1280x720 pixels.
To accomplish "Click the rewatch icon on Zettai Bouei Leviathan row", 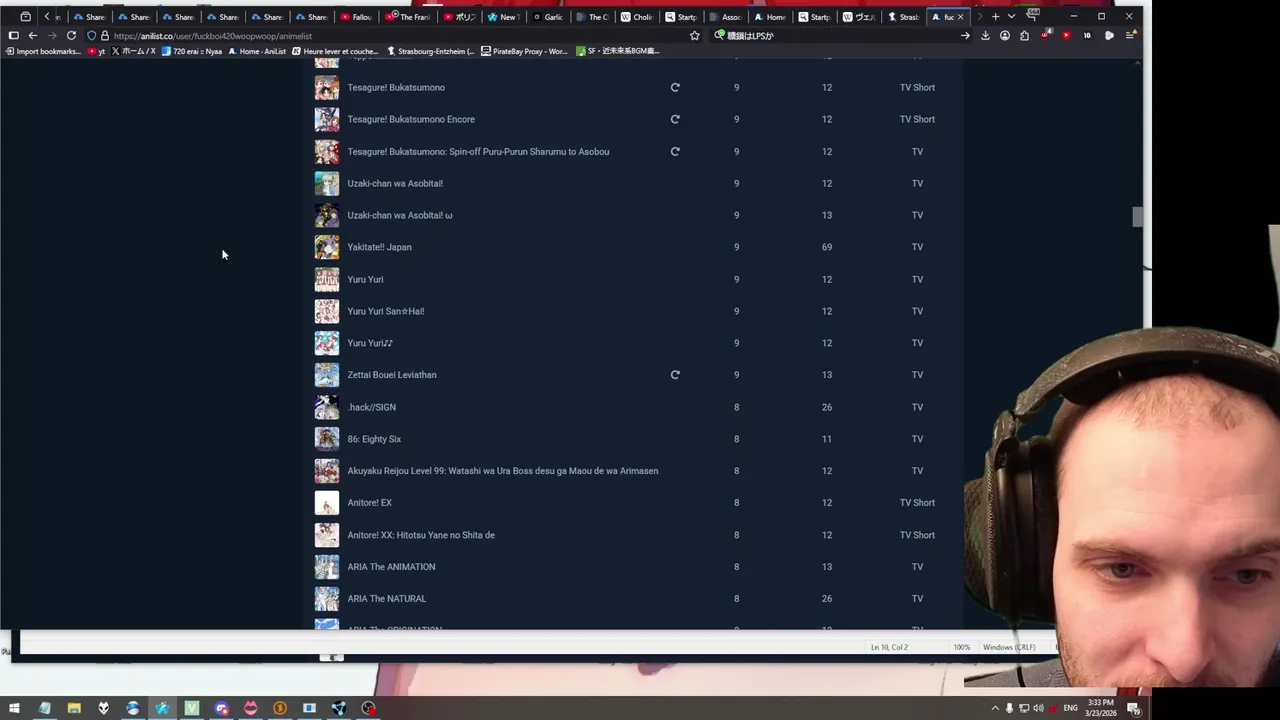I will (x=675, y=375).
